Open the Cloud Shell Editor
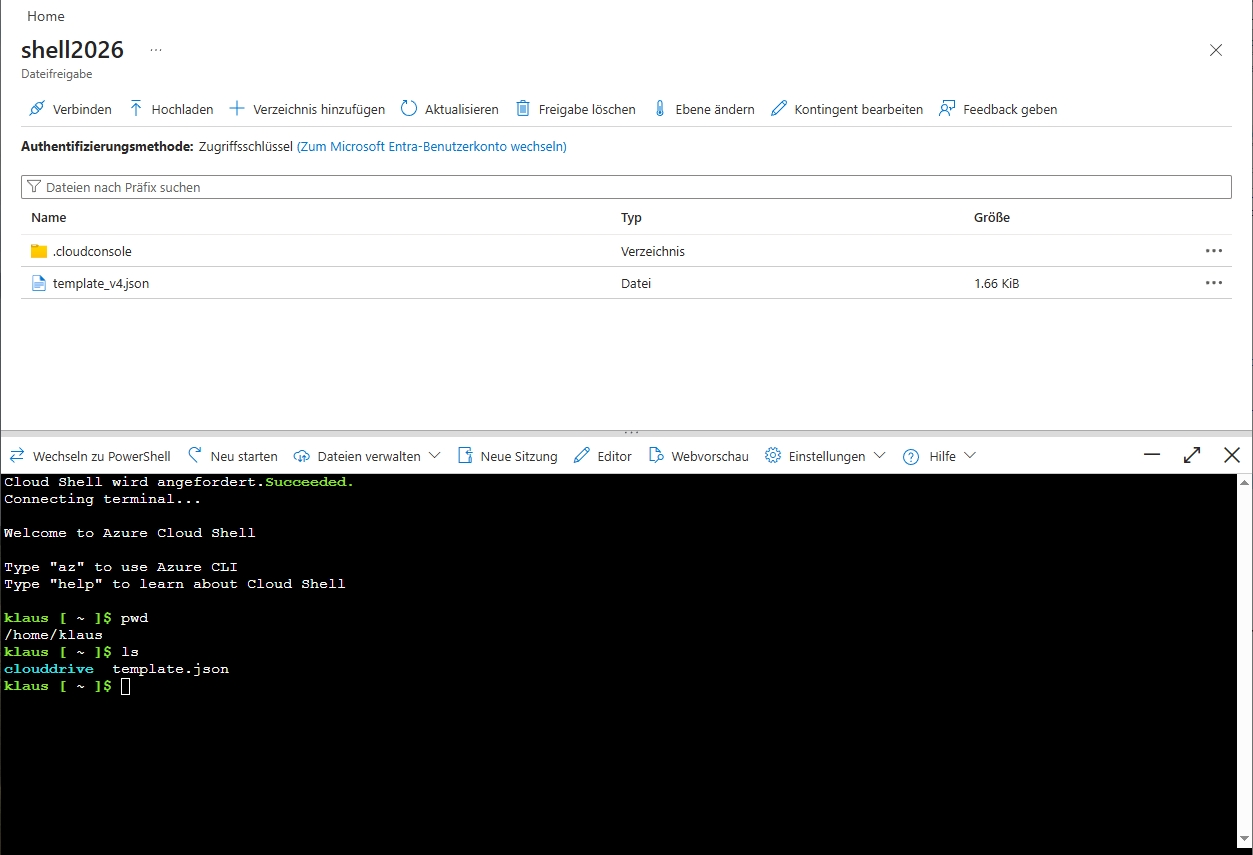Viewport: 1253px width, 855px height. 603,456
